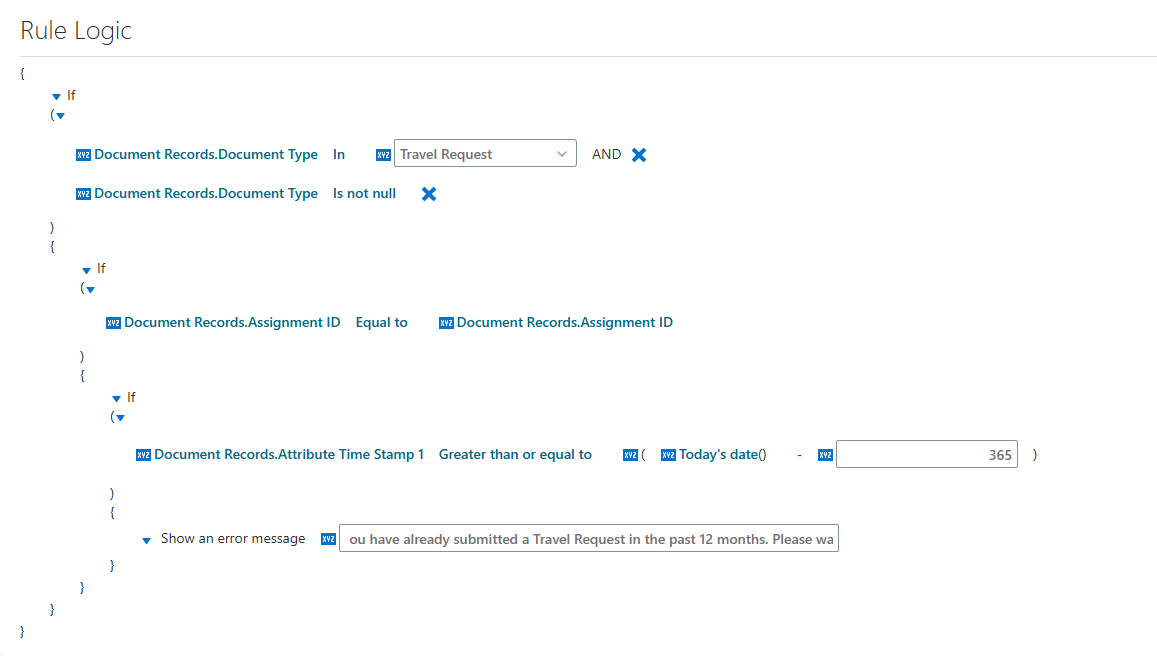
Task: Click xyz icon before right Assignment ID operand
Action: [446, 323]
